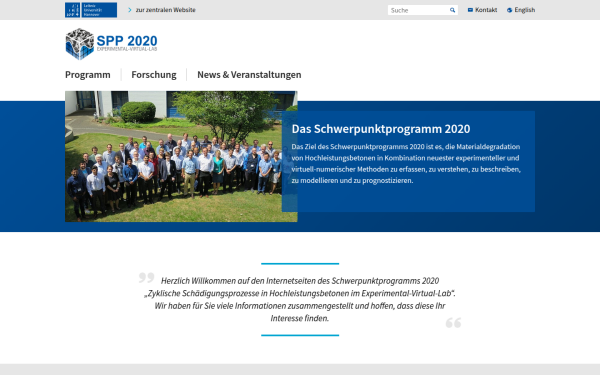The height and width of the screenshot is (375, 600).
Task: Click the group photo on the lawn
Action: [x=181, y=157]
